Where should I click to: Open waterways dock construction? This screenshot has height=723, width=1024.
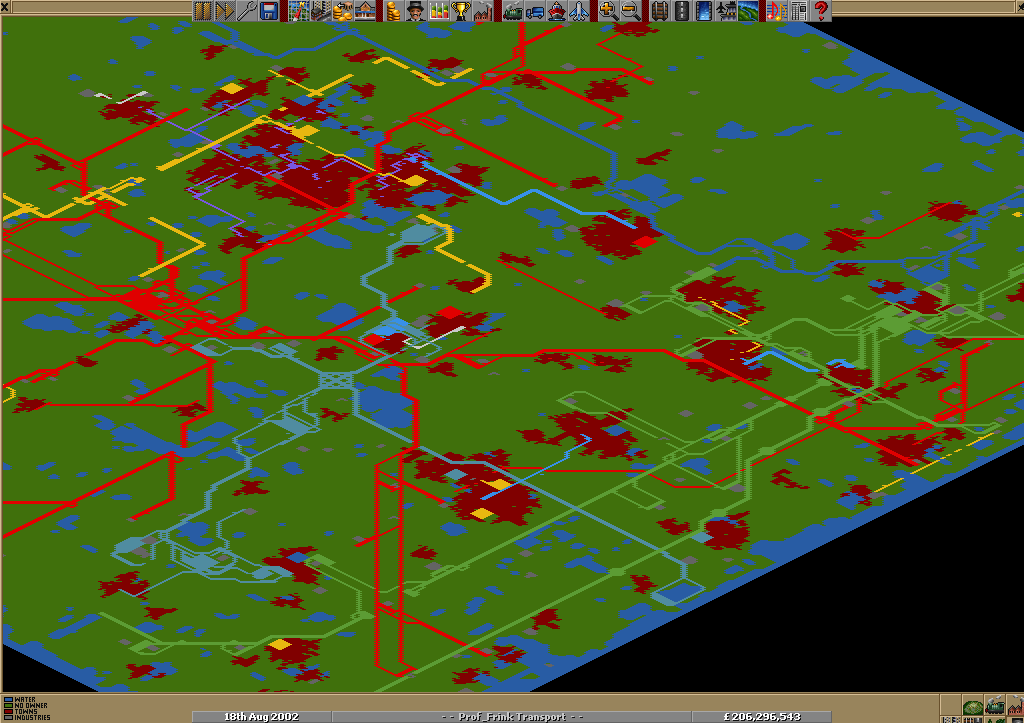tap(704, 10)
